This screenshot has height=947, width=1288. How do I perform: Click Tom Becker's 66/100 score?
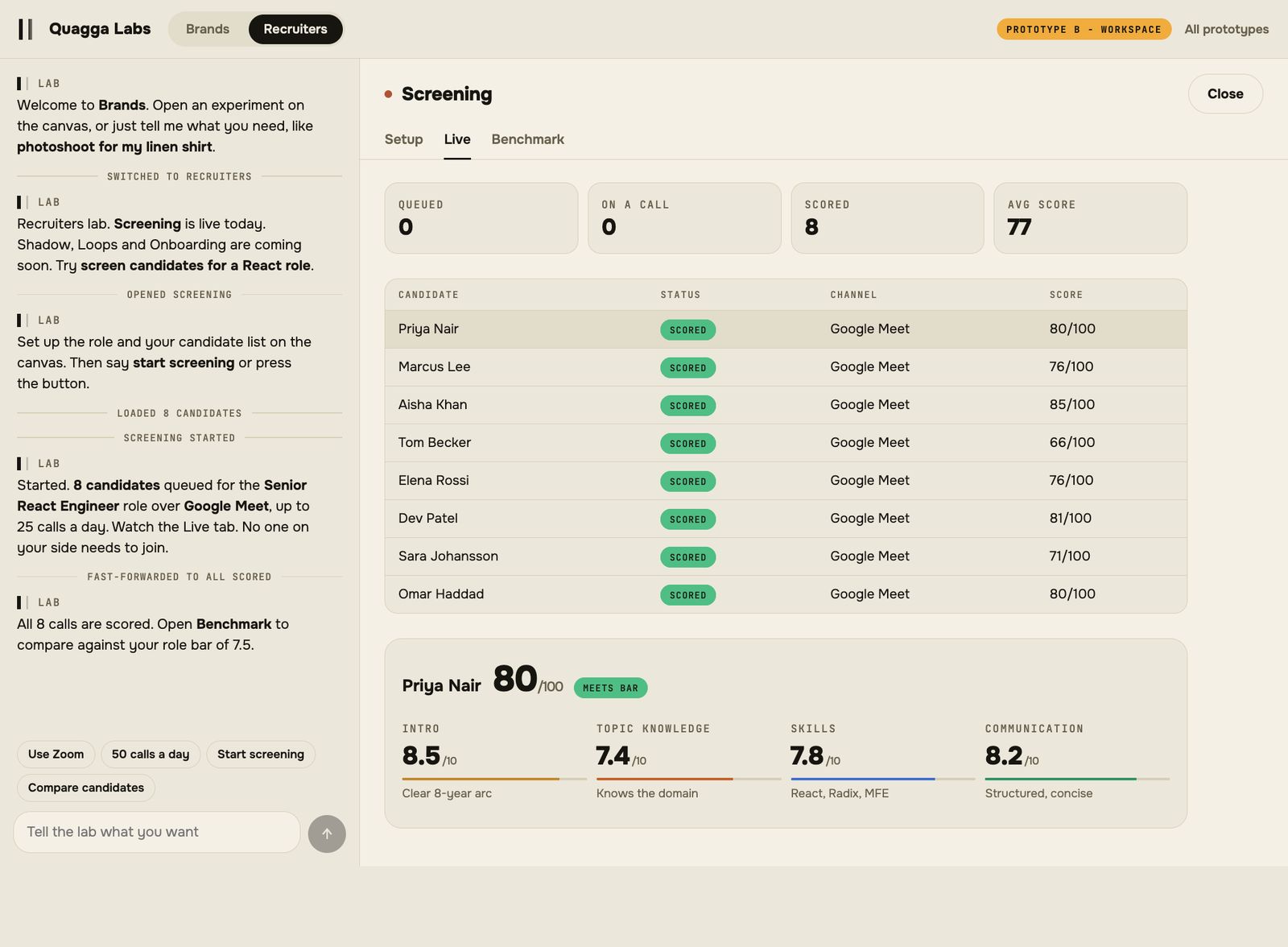[1072, 442]
